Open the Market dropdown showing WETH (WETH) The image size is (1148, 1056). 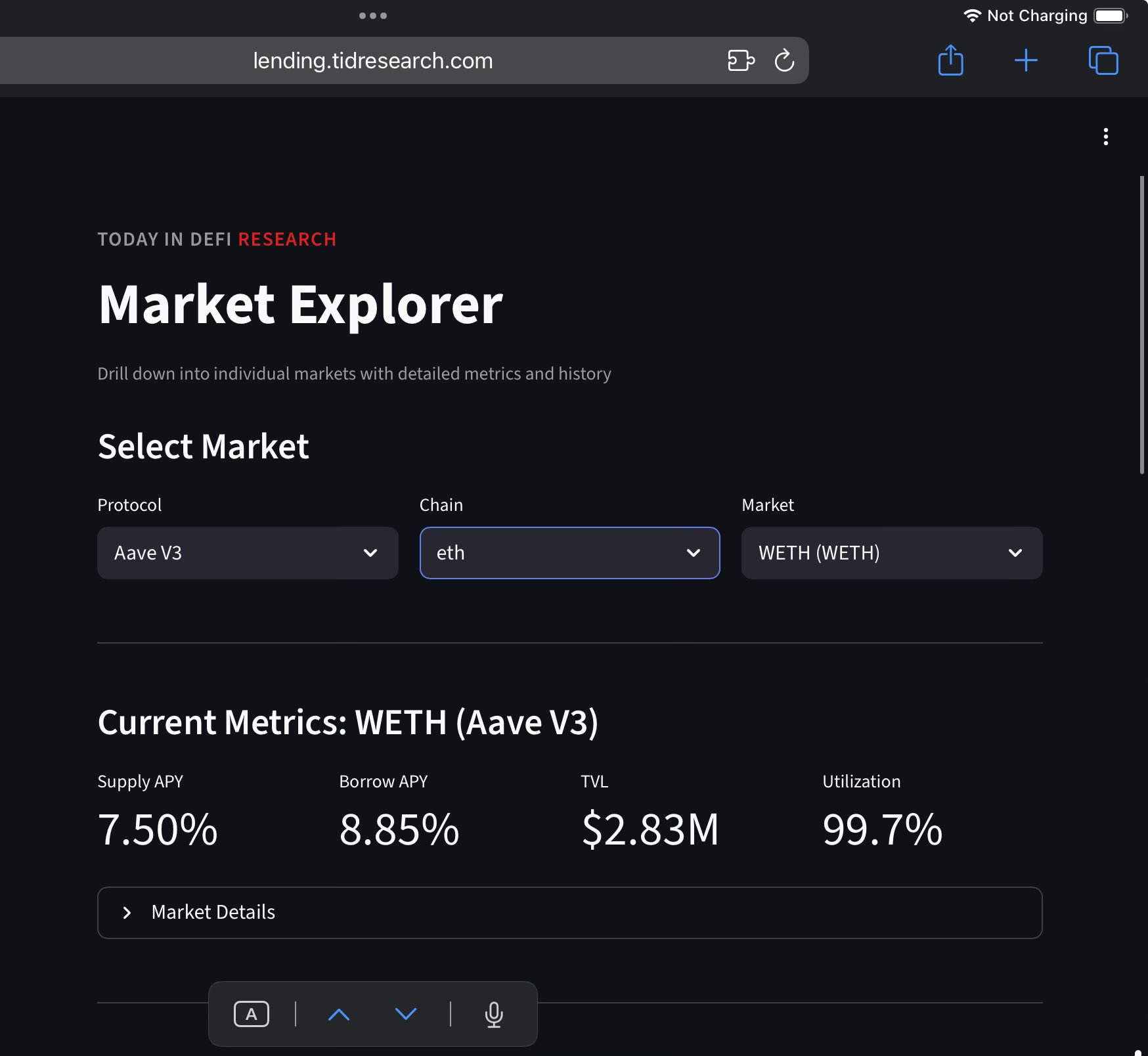click(891, 553)
